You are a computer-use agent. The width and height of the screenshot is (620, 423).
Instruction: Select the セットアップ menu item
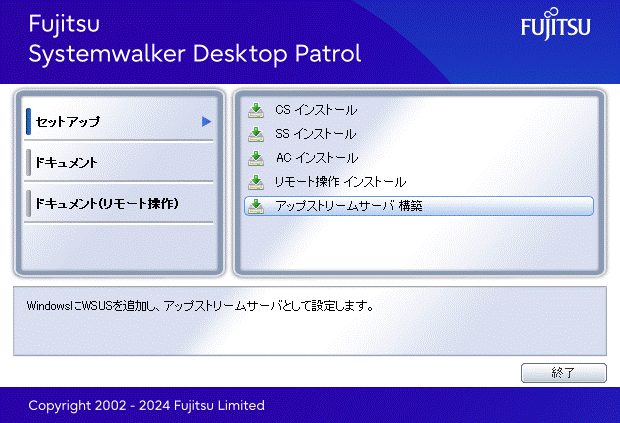[119, 121]
